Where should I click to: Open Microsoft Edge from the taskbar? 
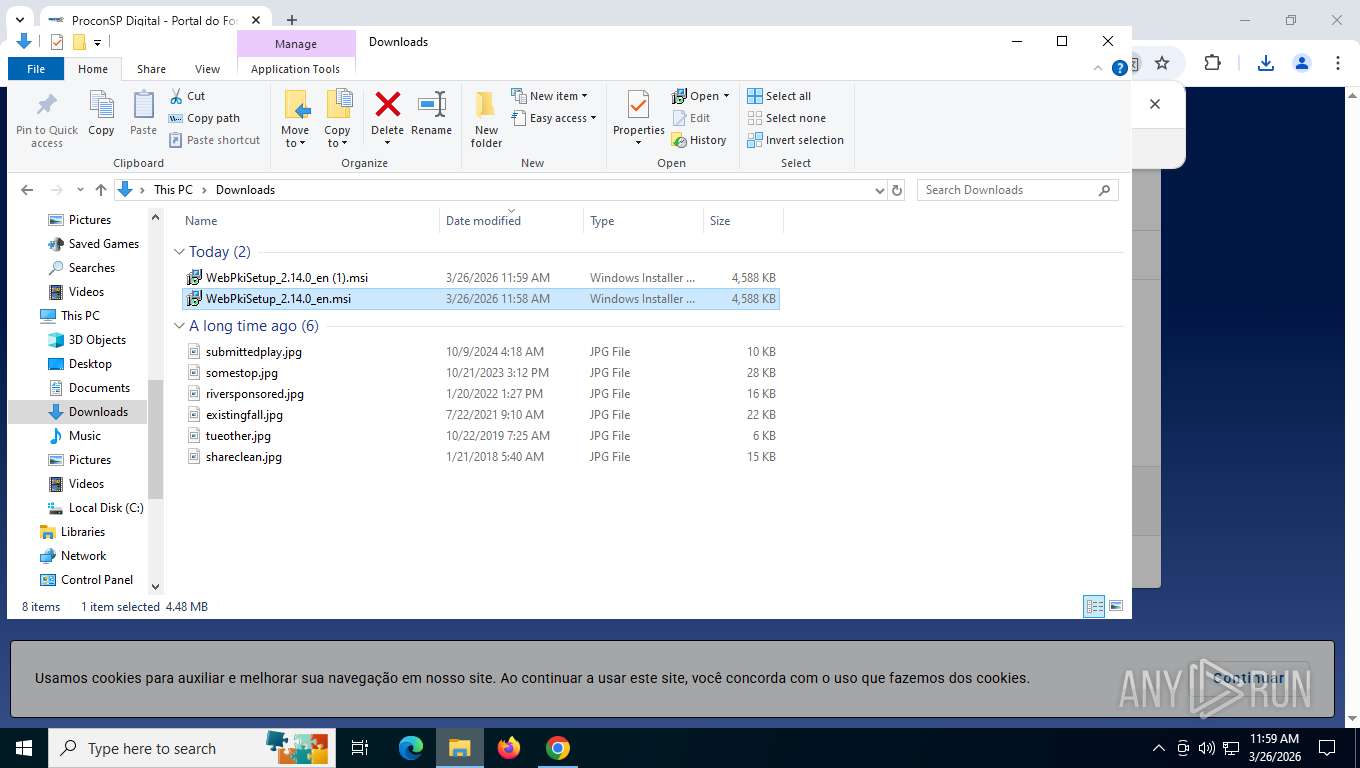(411, 748)
